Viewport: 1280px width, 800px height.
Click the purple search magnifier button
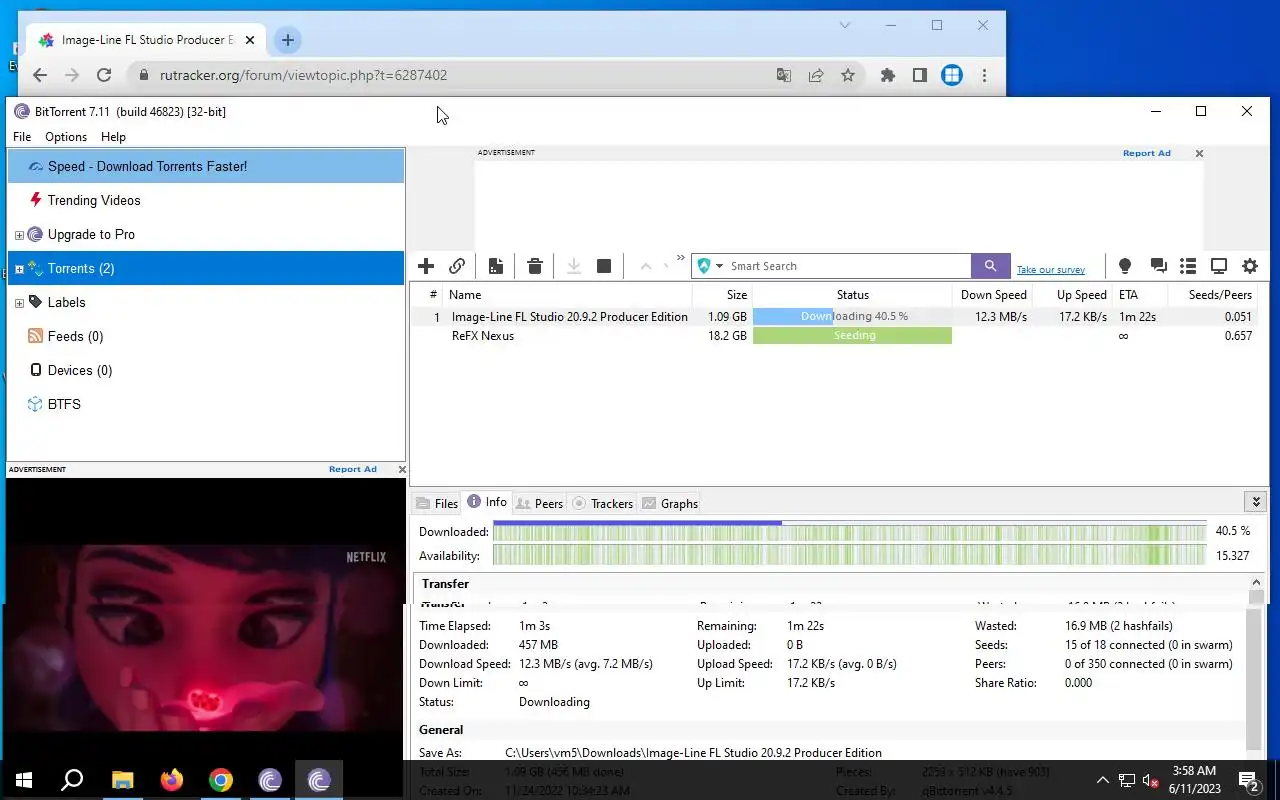[x=990, y=266]
